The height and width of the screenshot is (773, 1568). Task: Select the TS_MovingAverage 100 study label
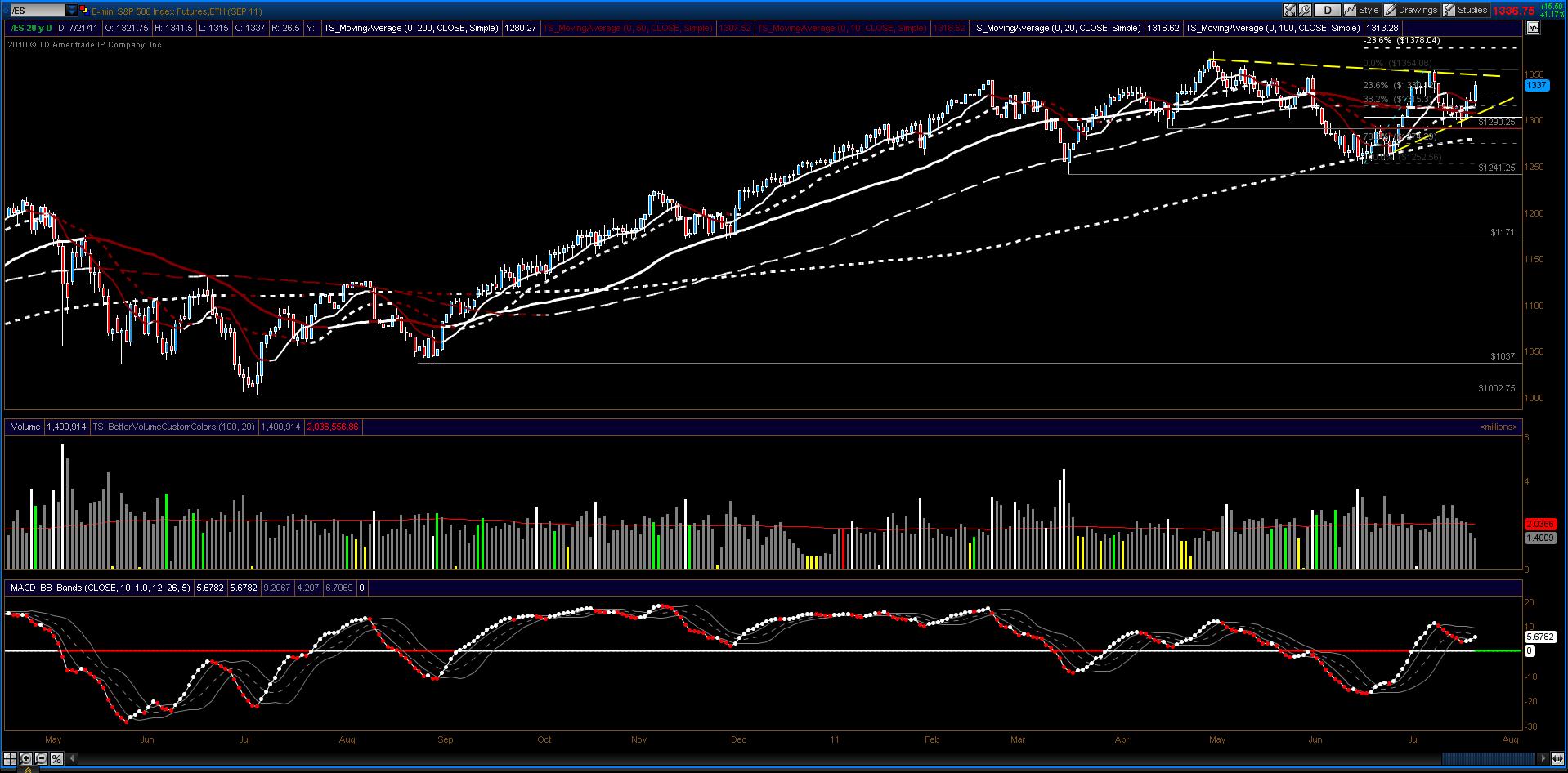(x=1273, y=28)
